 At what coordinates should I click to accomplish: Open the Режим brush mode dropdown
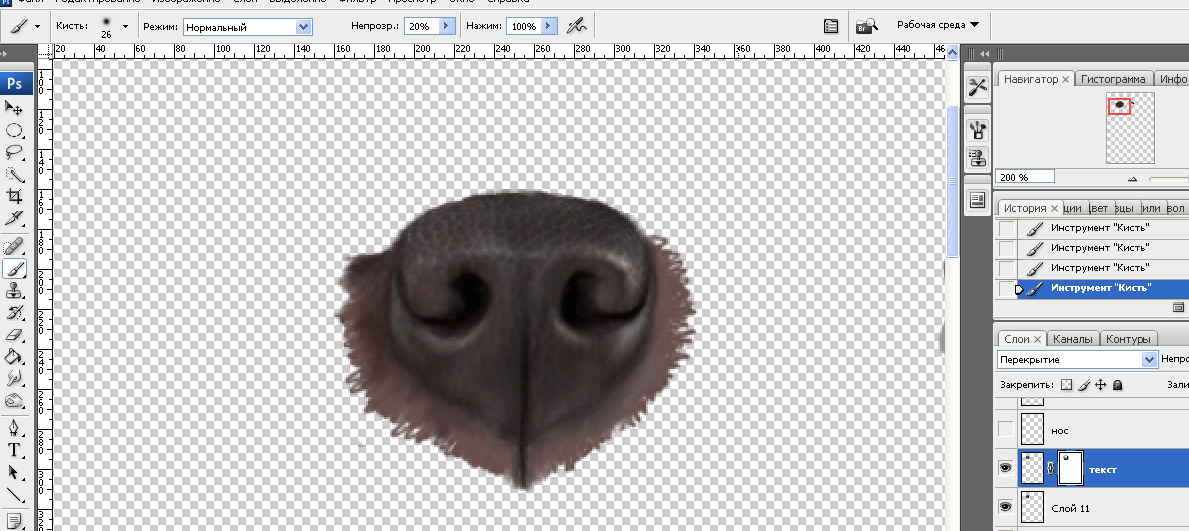tap(304, 27)
